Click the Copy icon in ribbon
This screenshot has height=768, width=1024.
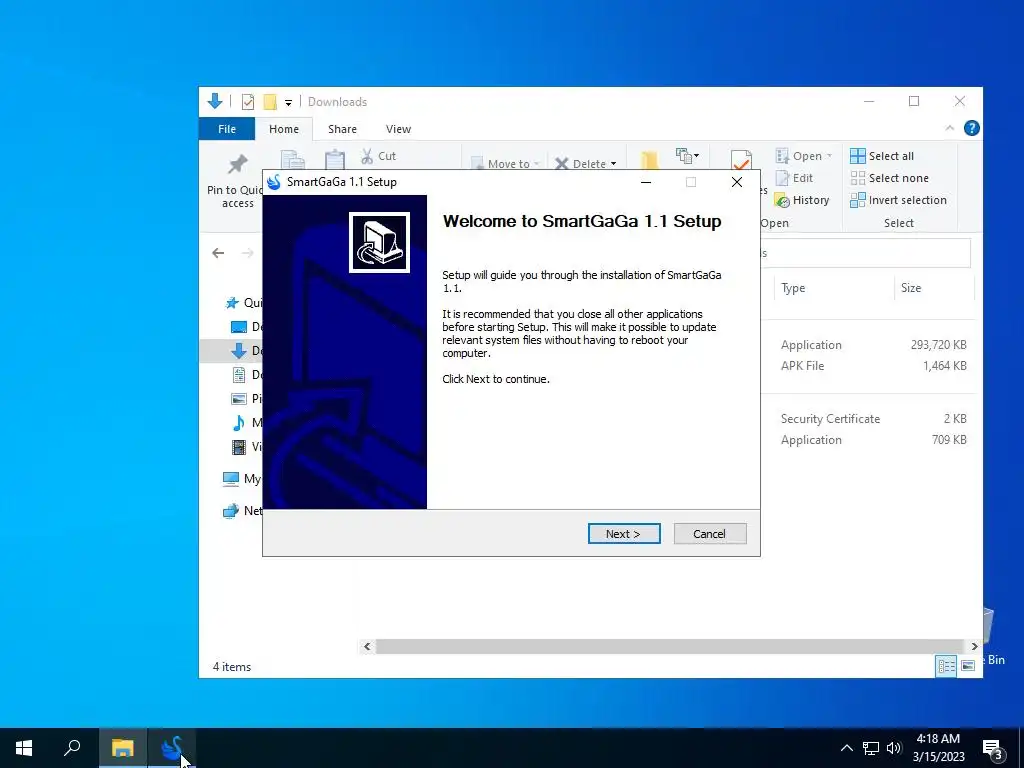tap(293, 159)
